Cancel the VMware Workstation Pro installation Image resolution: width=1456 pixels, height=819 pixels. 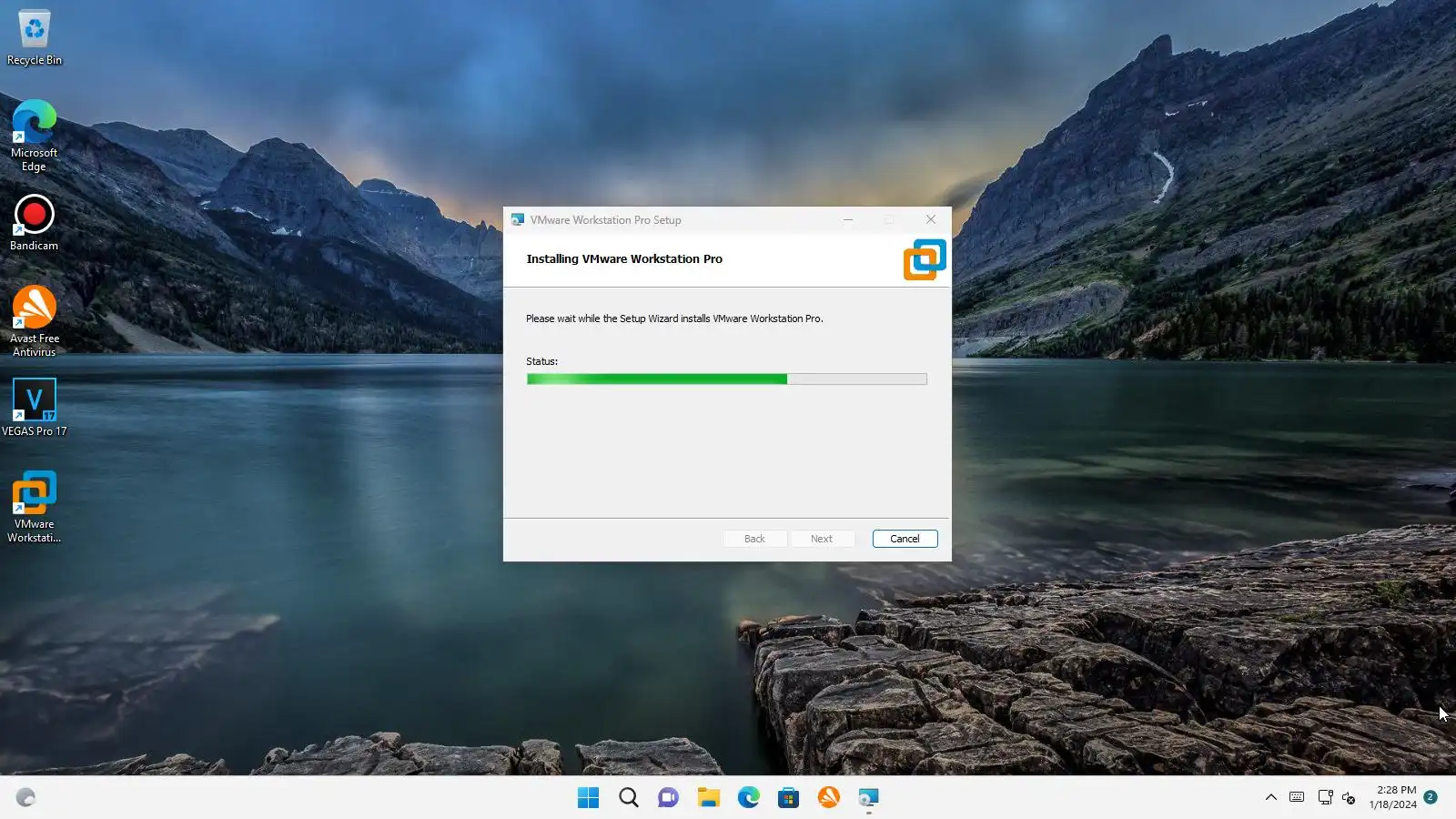click(x=905, y=539)
